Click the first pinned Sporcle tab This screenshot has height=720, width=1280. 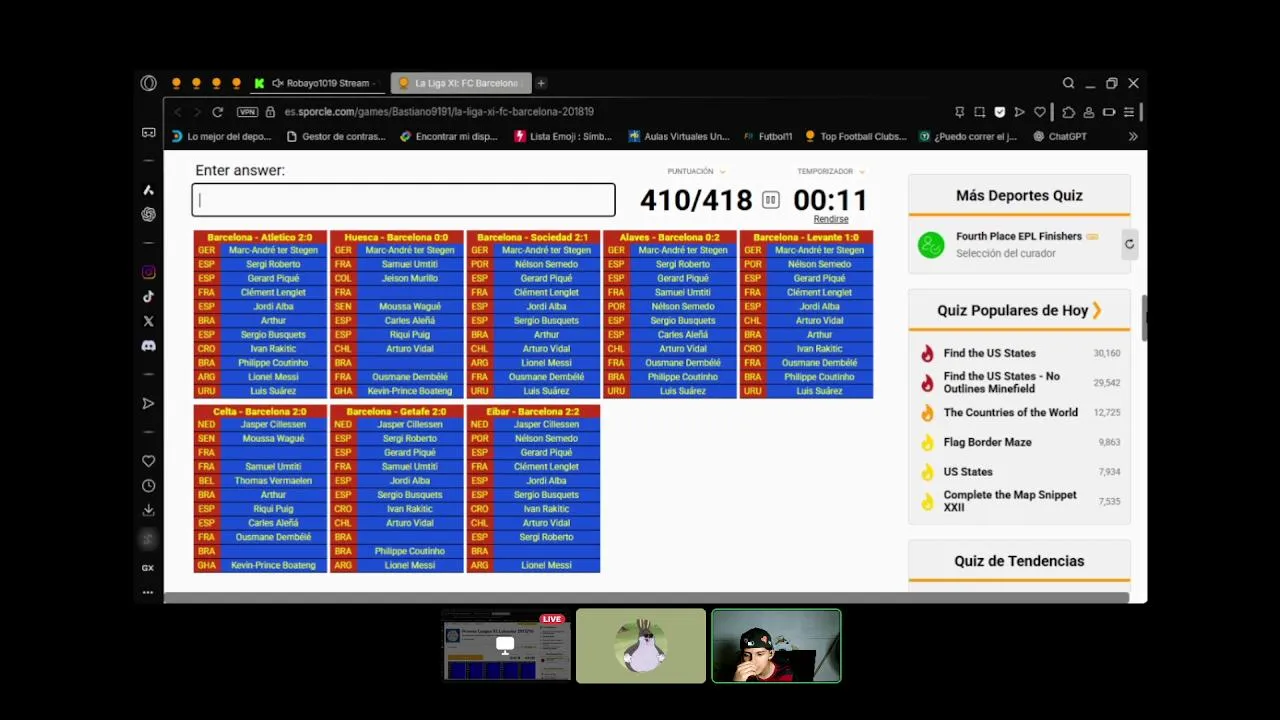176,83
